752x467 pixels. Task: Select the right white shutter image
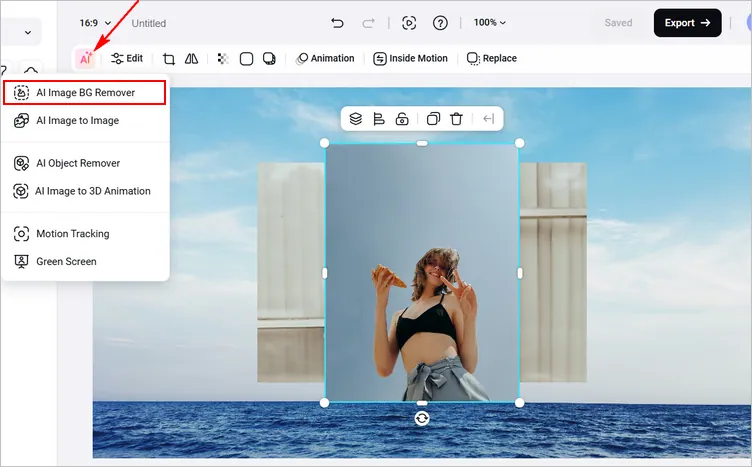coord(553,272)
